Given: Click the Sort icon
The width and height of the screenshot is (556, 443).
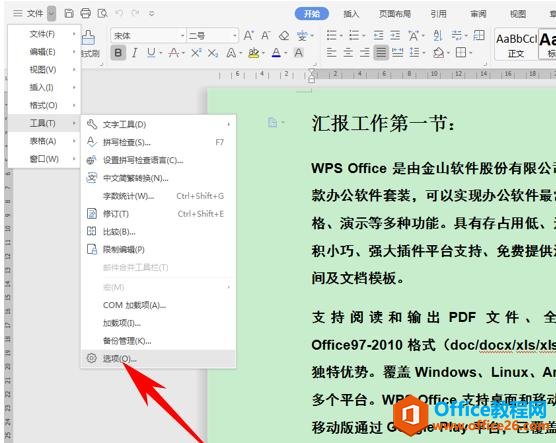Looking at the screenshot, I should coord(438,35).
